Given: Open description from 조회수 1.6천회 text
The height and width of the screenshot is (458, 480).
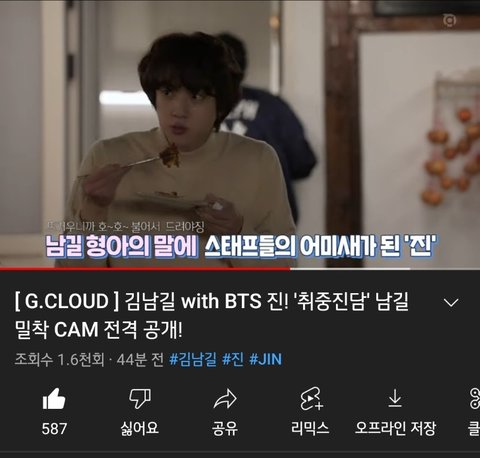Looking at the screenshot, I should click(x=59, y=359).
